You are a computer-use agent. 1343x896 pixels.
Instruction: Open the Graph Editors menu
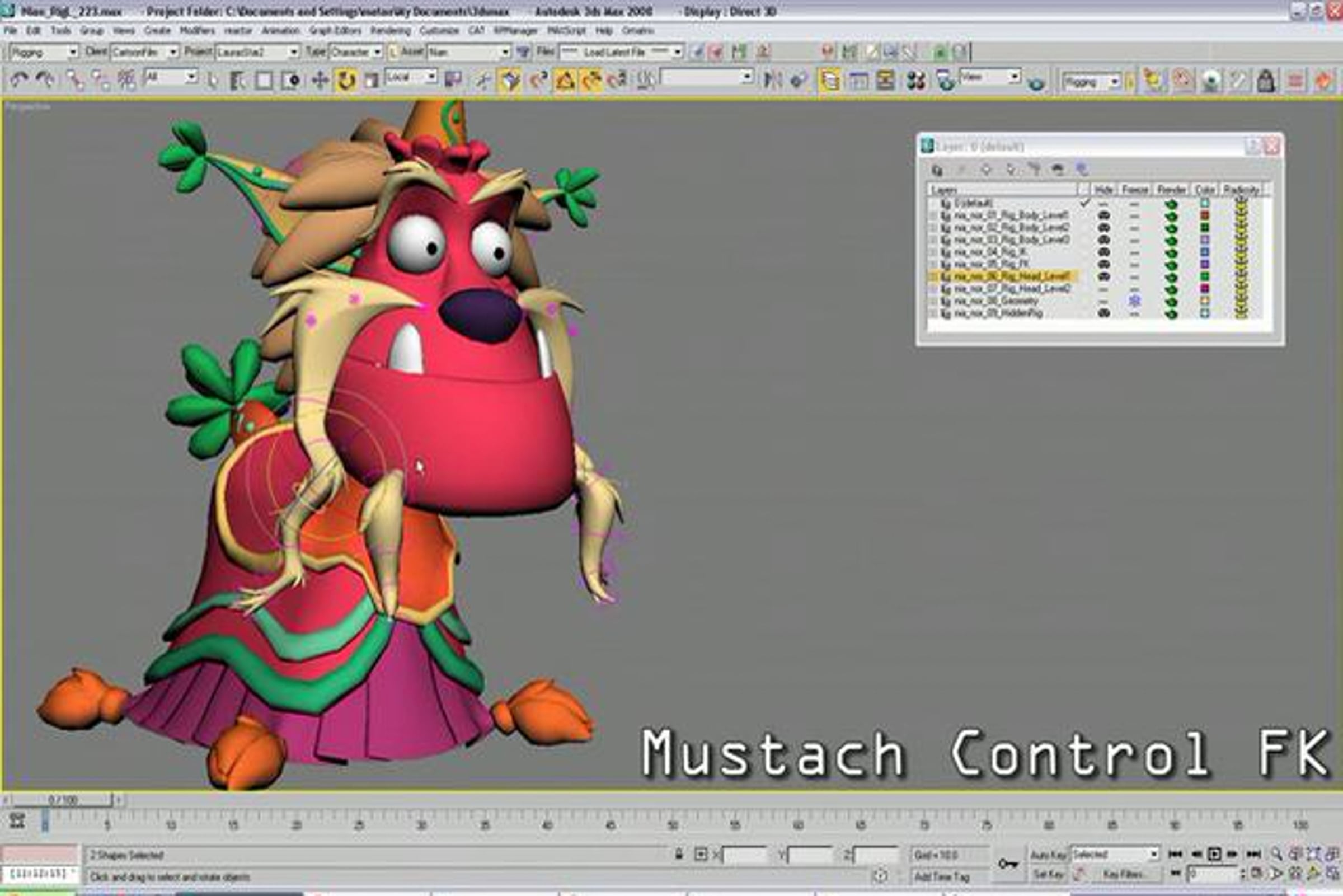pos(335,30)
